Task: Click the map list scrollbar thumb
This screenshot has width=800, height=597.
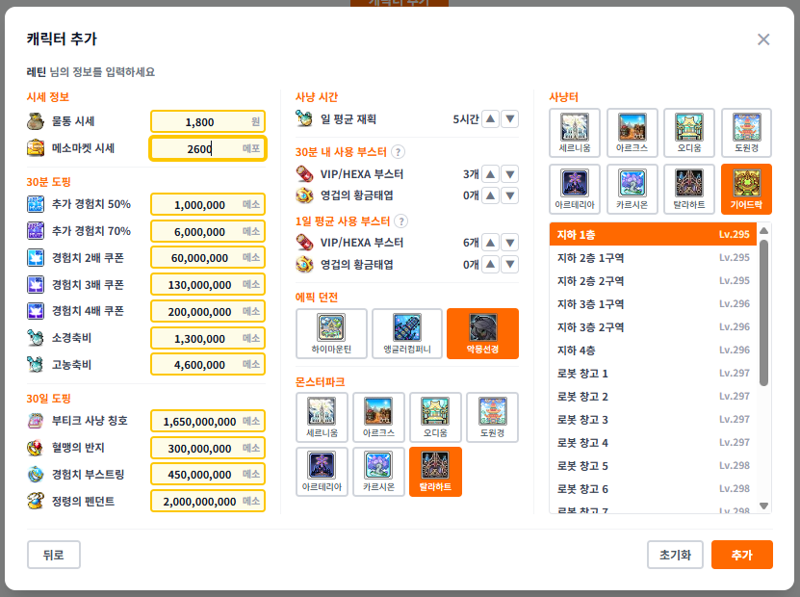Action: pyautogui.click(x=764, y=313)
